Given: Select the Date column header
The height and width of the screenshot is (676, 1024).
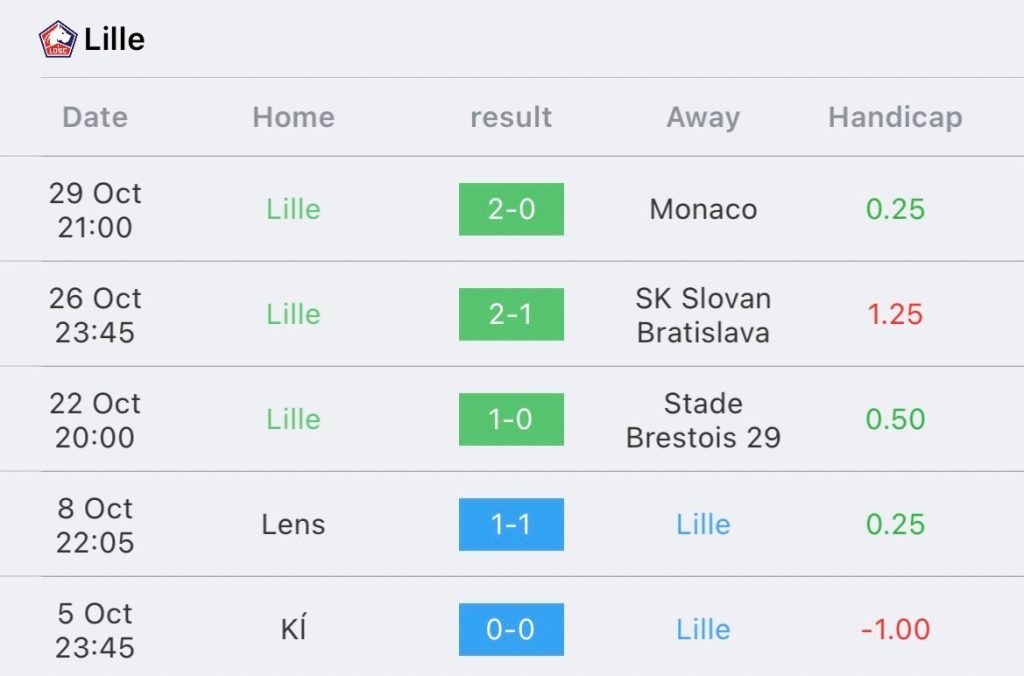Looking at the screenshot, I should 95,118.
